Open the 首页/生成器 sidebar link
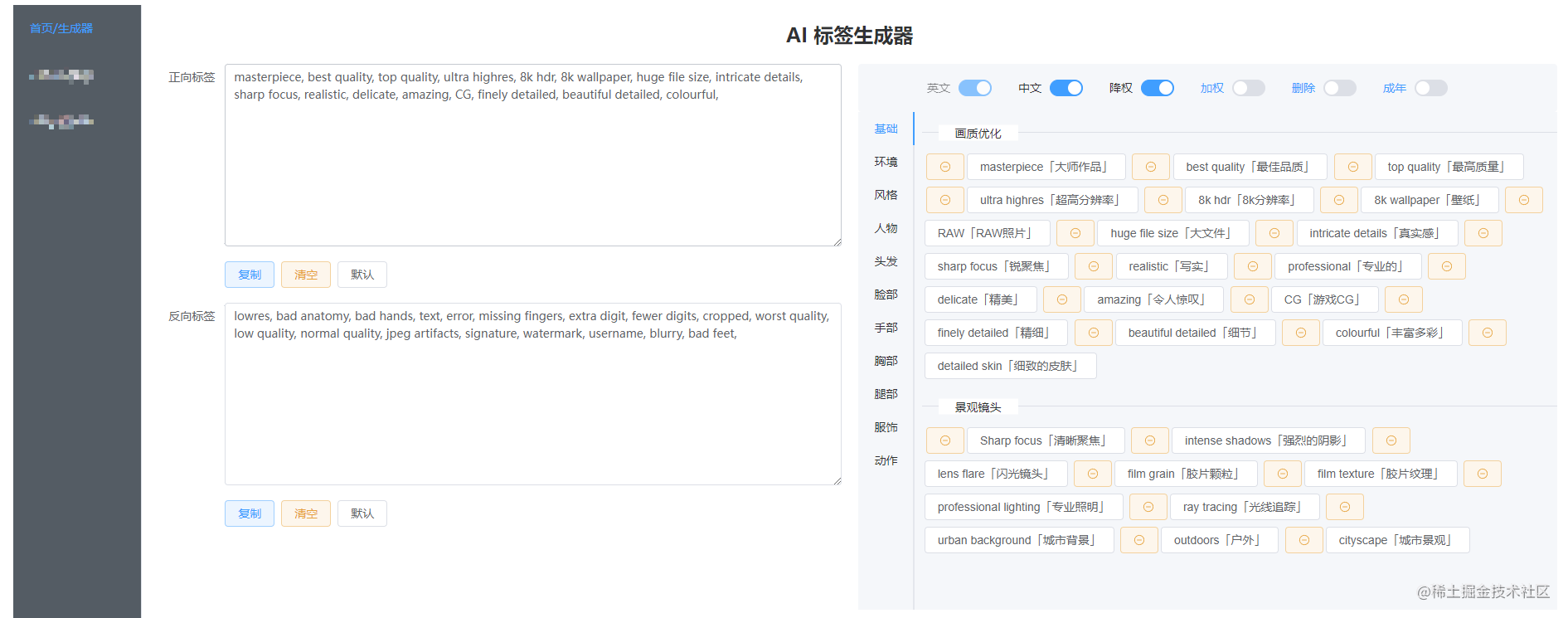Viewport: 1568px width, 618px height. 61,28
